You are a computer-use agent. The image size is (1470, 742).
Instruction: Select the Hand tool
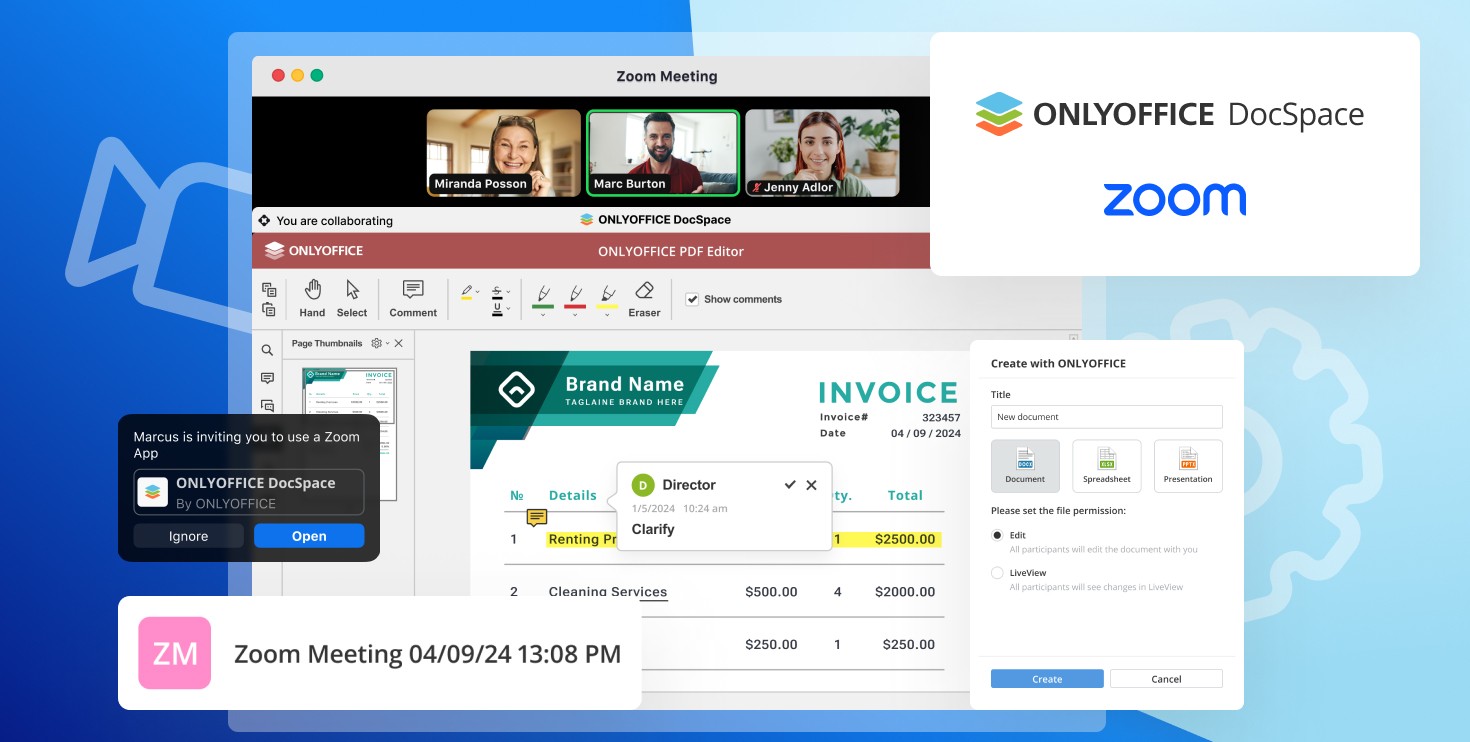pos(312,297)
